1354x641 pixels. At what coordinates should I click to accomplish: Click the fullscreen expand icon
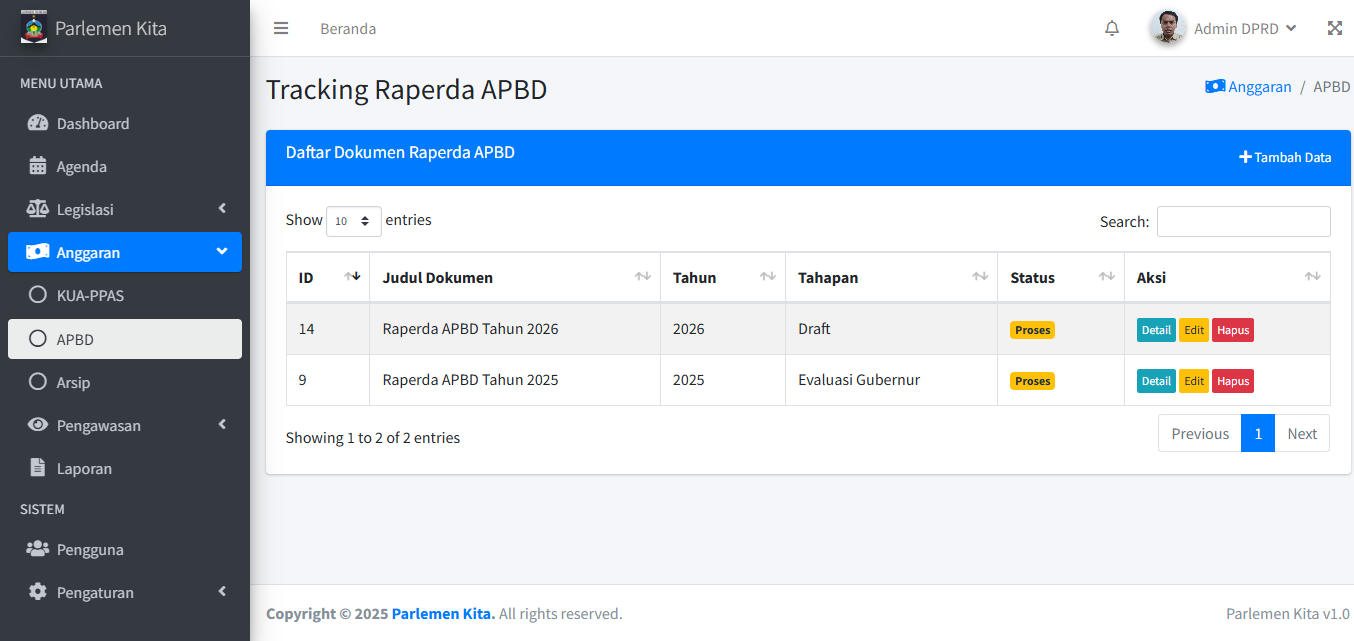pyautogui.click(x=1334, y=28)
